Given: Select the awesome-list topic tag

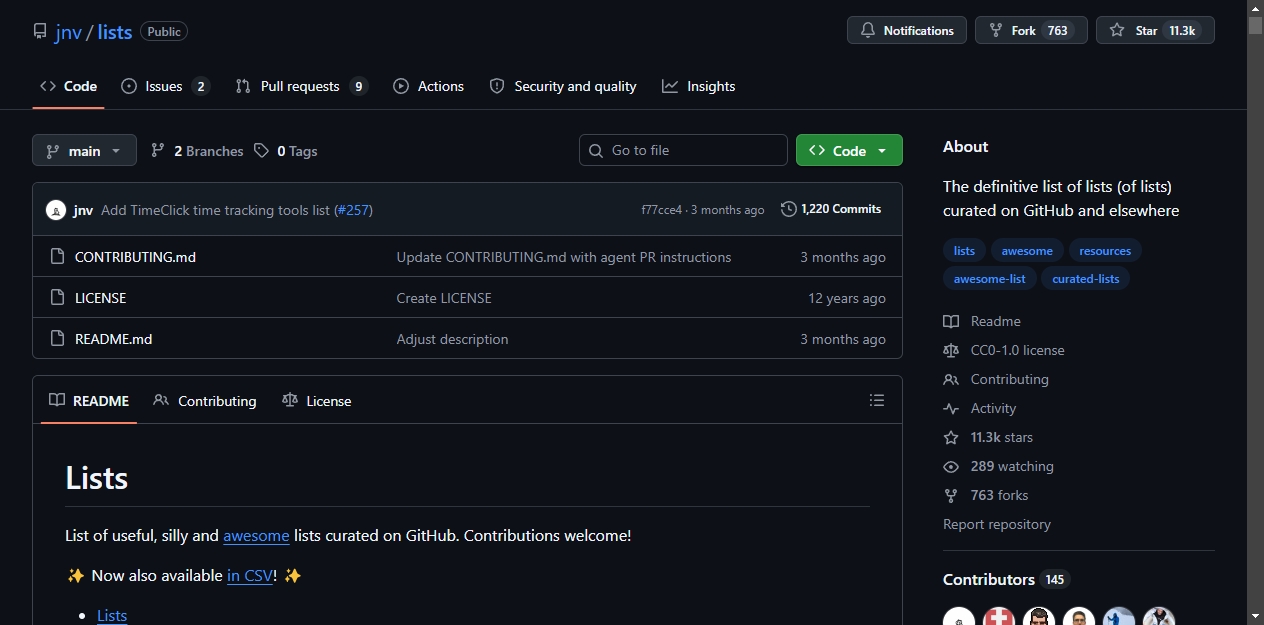Looking at the screenshot, I should click(989, 279).
